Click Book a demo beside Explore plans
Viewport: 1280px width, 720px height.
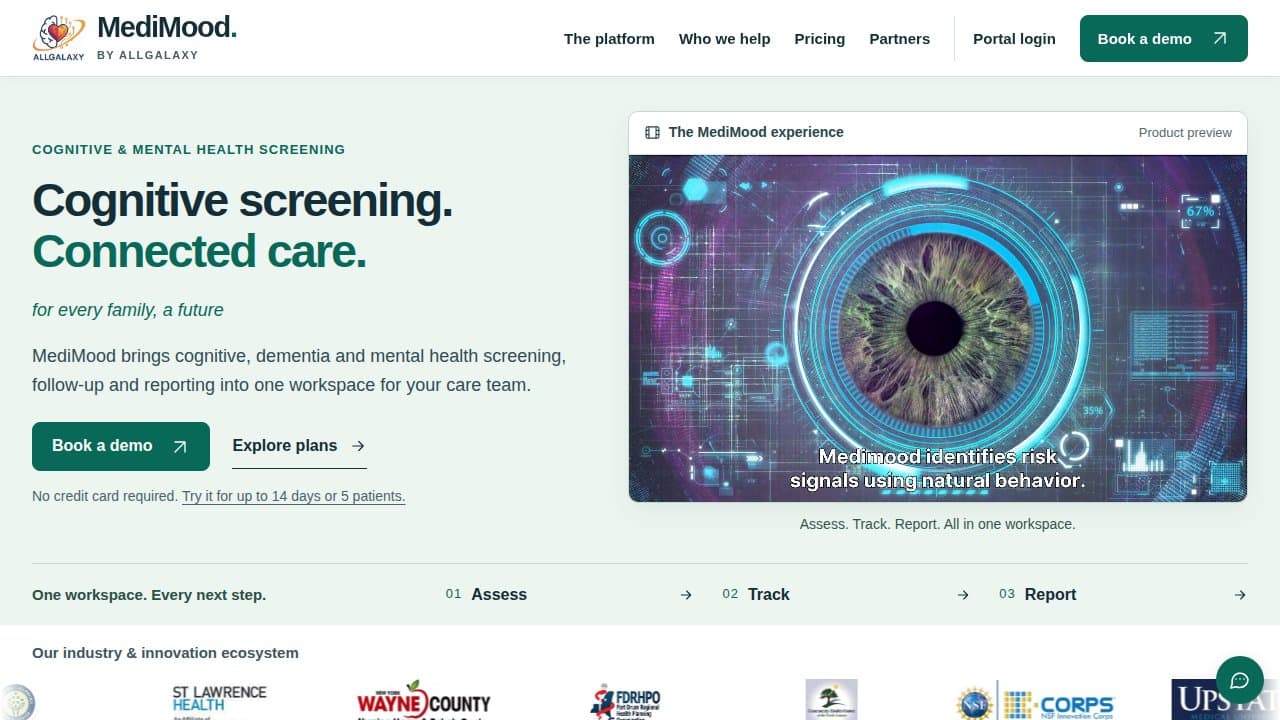(121, 446)
